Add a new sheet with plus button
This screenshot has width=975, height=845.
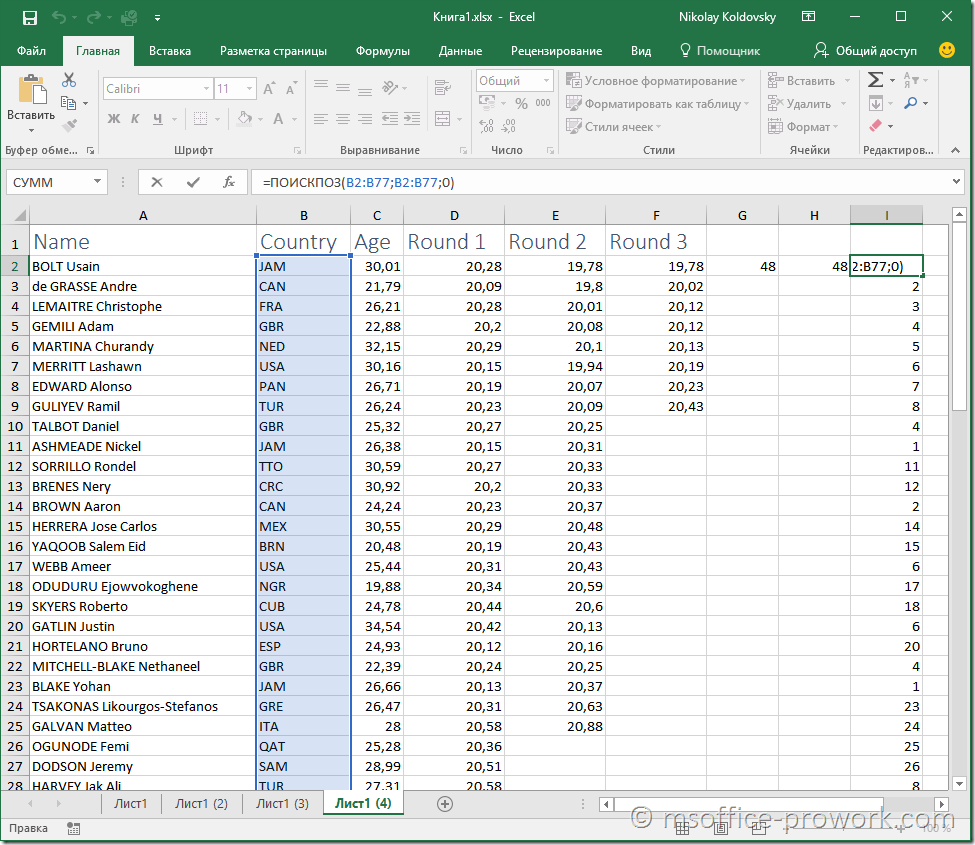[445, 804]
